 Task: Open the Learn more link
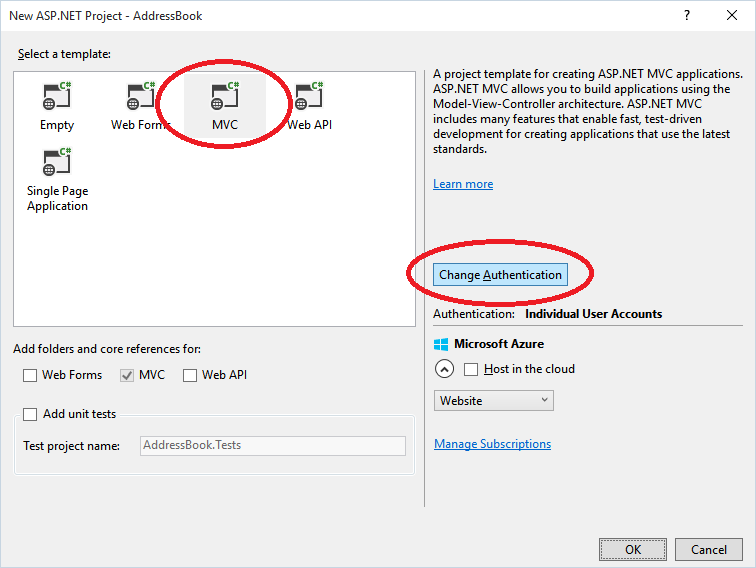pos(463,184)
